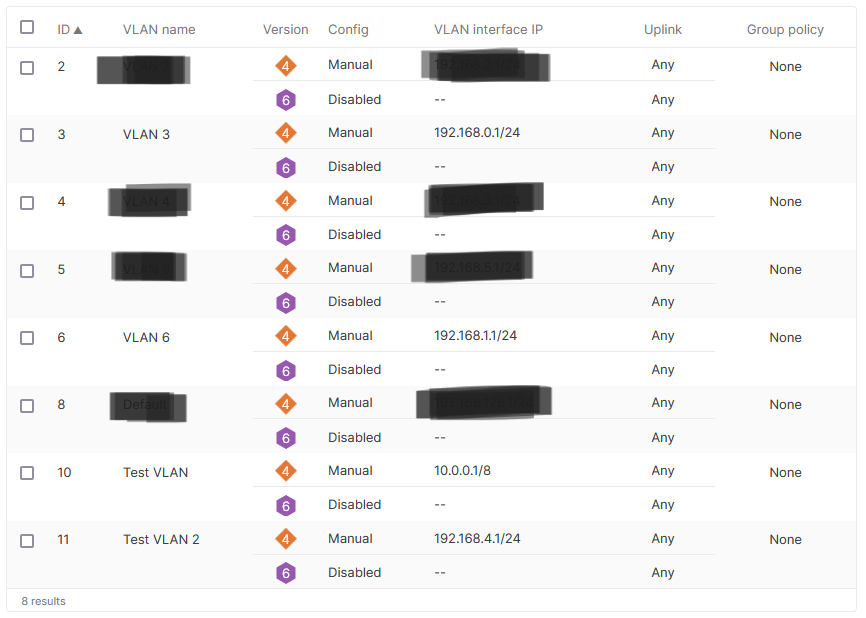This screenshot has width=866, height=618.
Task: Click the purple IPv6 version icon for VLAN 3
Action: (286, 167)
